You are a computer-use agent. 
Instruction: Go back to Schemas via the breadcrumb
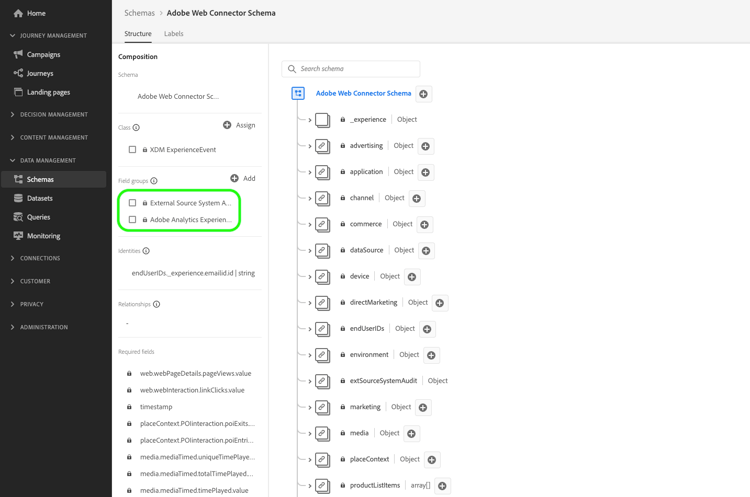[139, 13]
